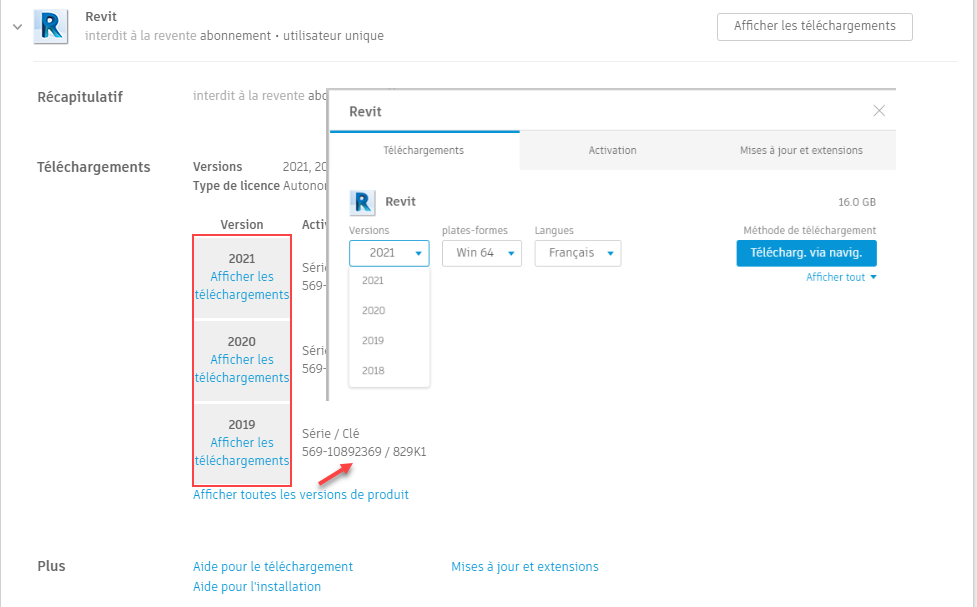This screenshot has height=607, width=977.
Task: Open Mises à jour et extensions tab
Action: (x=801, y=150)
